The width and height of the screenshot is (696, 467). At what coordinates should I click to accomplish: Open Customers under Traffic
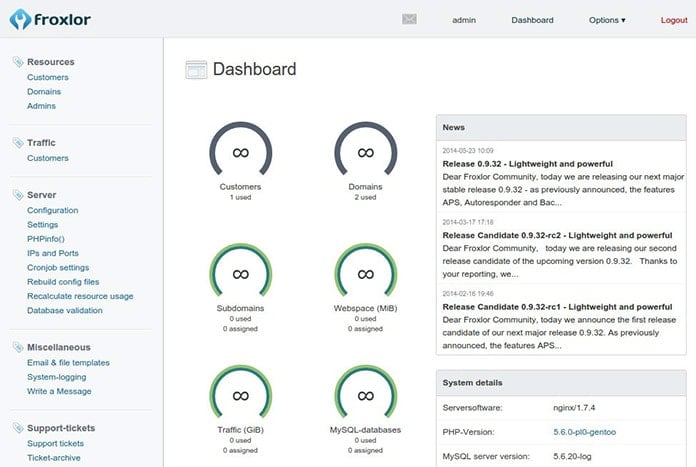tap(47, 158)
